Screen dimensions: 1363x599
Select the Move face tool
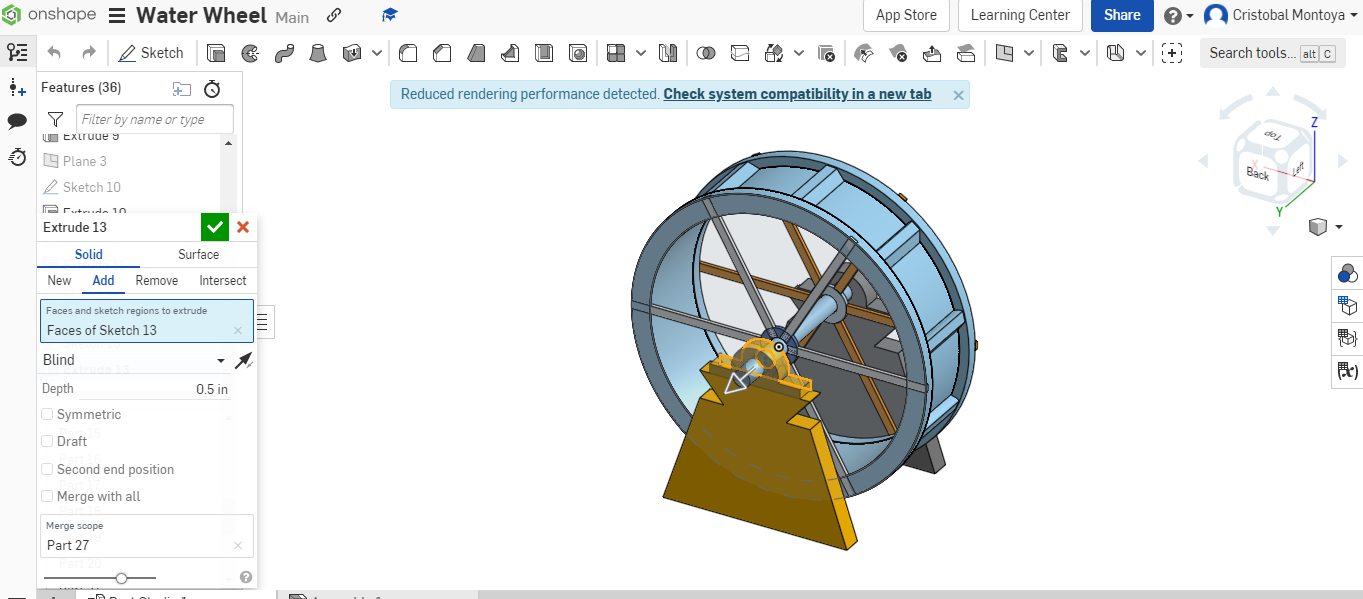tap(932, 53)
